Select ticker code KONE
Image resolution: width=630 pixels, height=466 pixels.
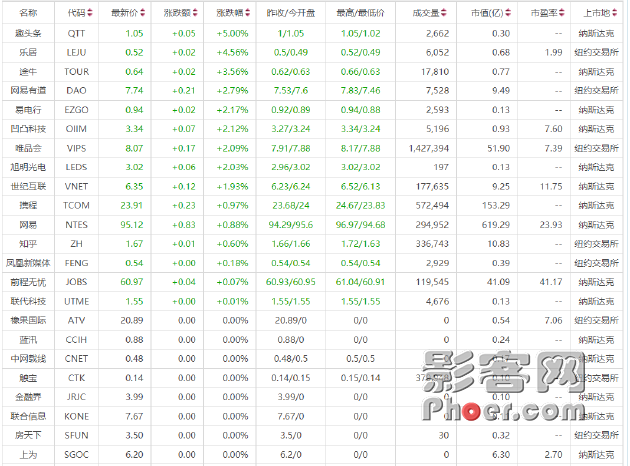pos(76,416)
